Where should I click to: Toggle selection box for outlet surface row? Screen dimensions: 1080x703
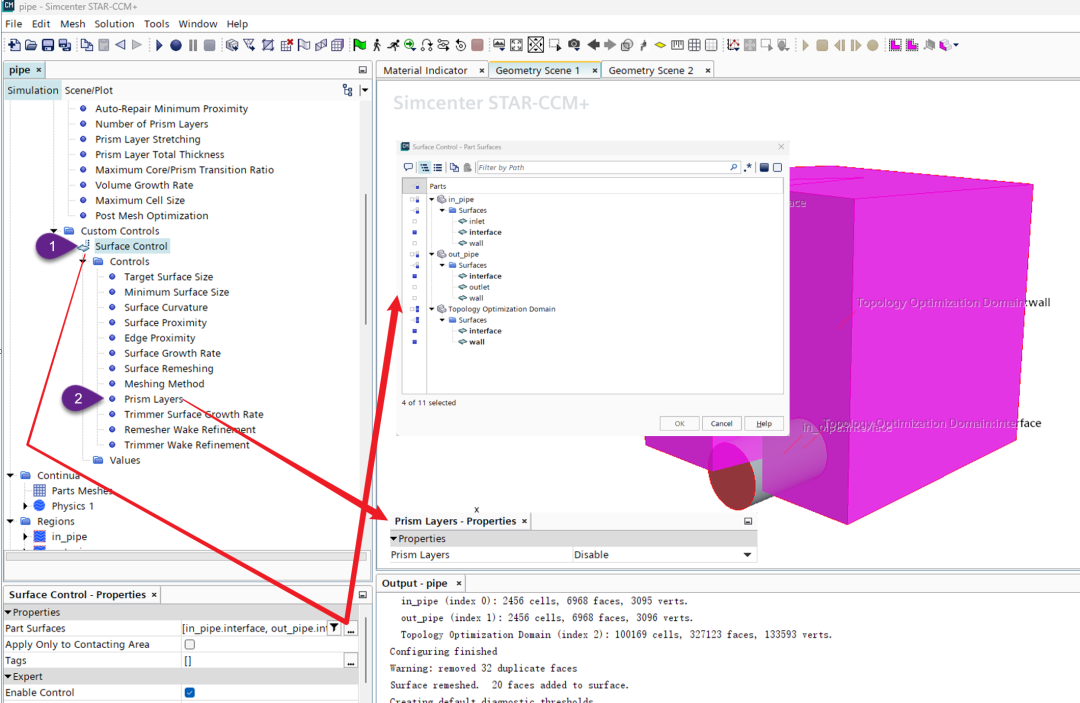(x=415, y=287)
